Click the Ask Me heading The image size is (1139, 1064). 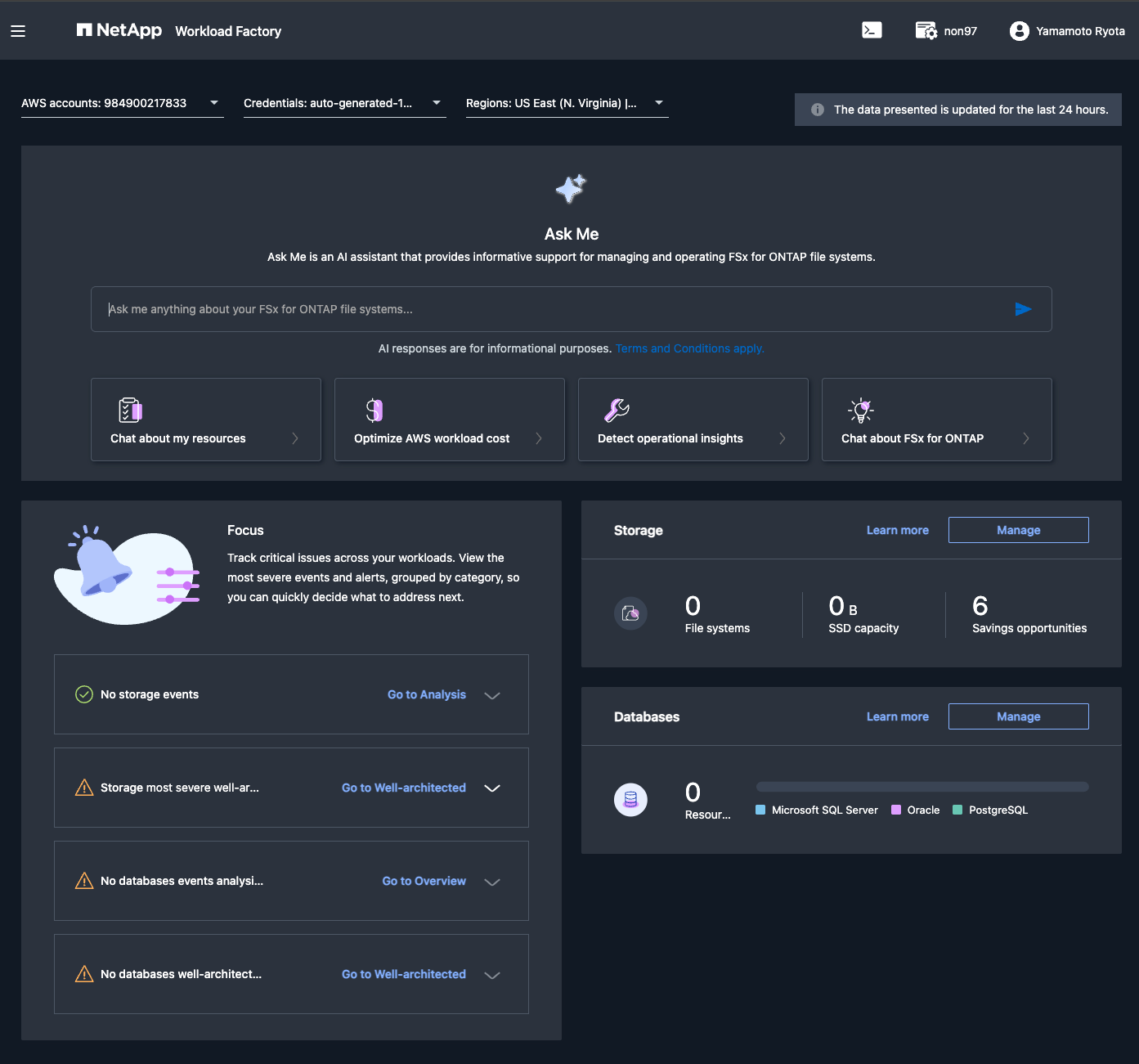(x=572, y=234)
